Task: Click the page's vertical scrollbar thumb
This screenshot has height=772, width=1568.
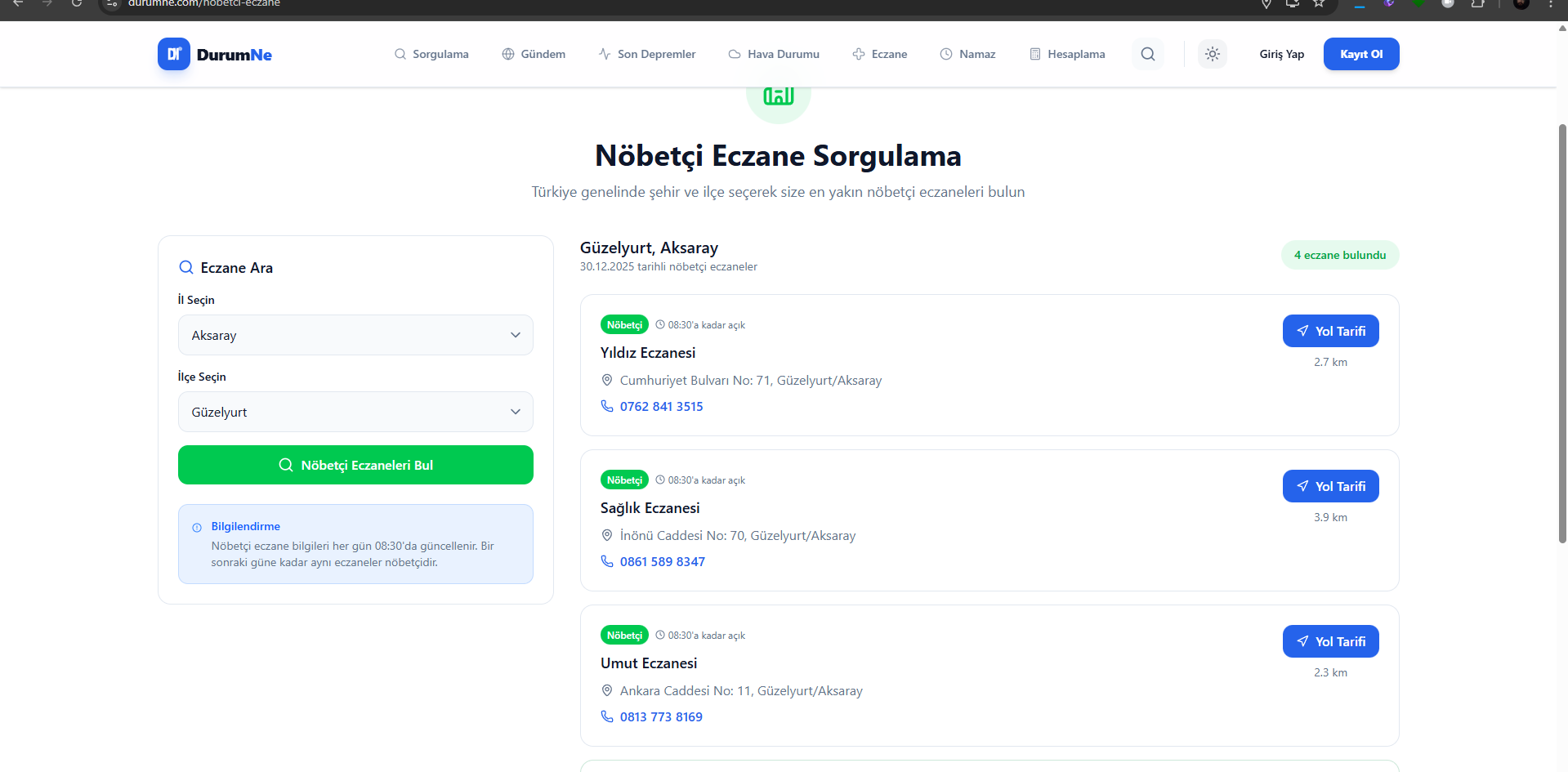Action: (x=1562, y=333)
